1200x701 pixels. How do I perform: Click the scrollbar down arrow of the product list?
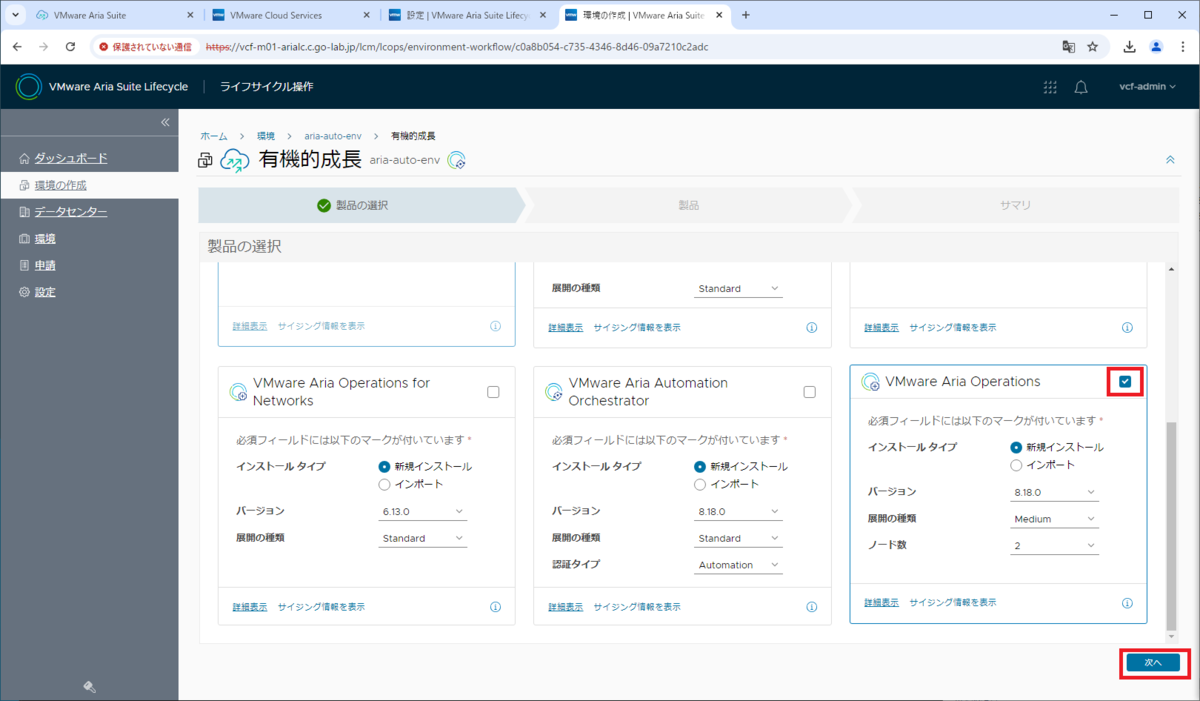point(1172,637)
